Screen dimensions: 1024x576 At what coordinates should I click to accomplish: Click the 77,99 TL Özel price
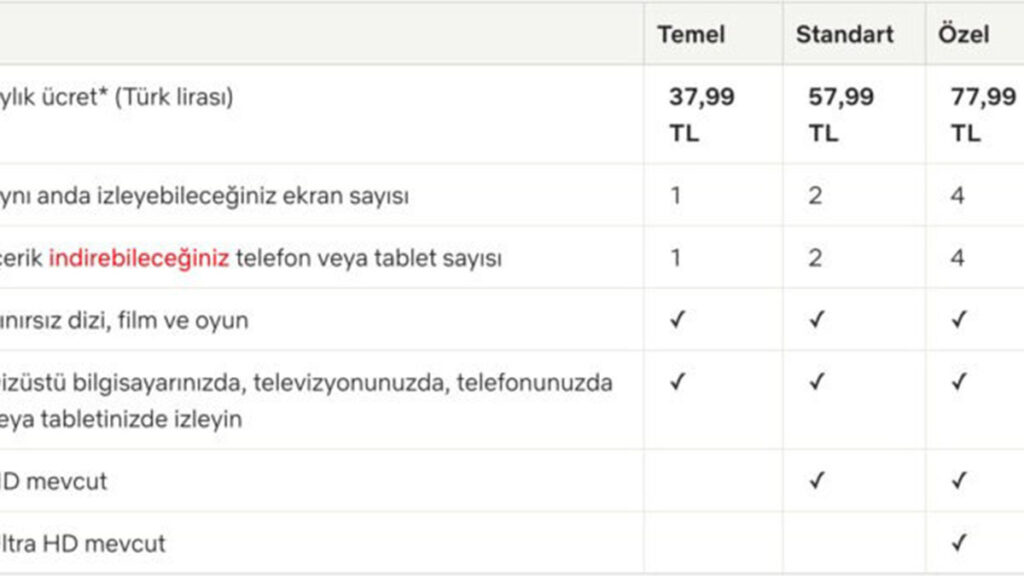click(984, 115)
